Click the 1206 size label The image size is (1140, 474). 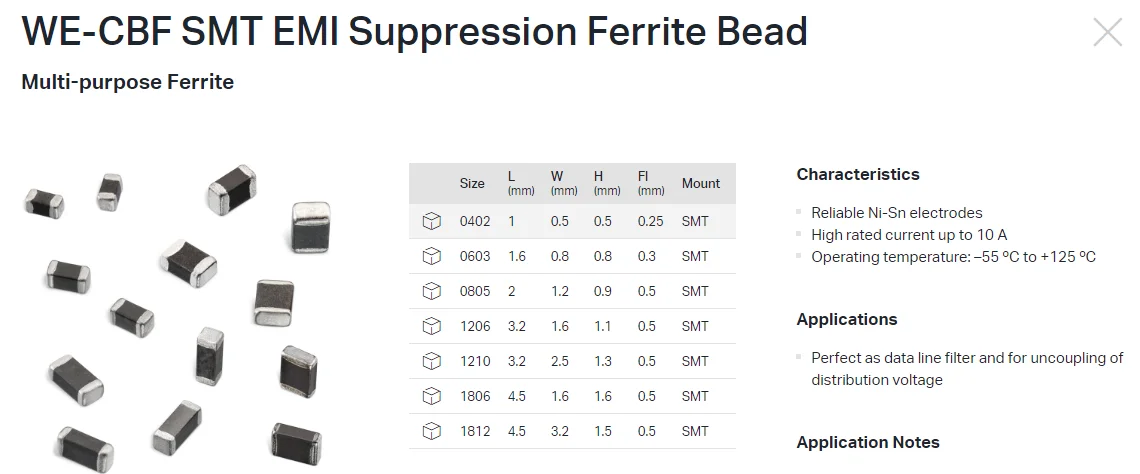point(475,326)
